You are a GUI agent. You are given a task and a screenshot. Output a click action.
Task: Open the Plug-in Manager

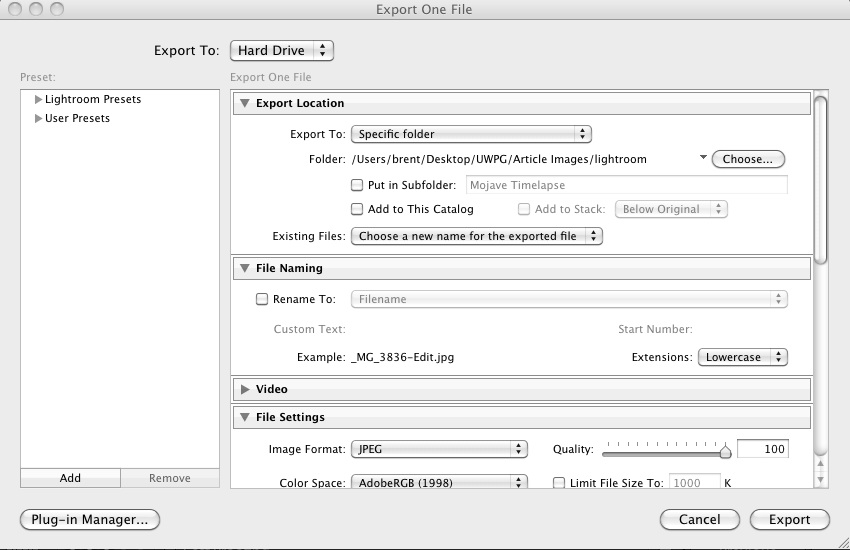click(90, 519)
